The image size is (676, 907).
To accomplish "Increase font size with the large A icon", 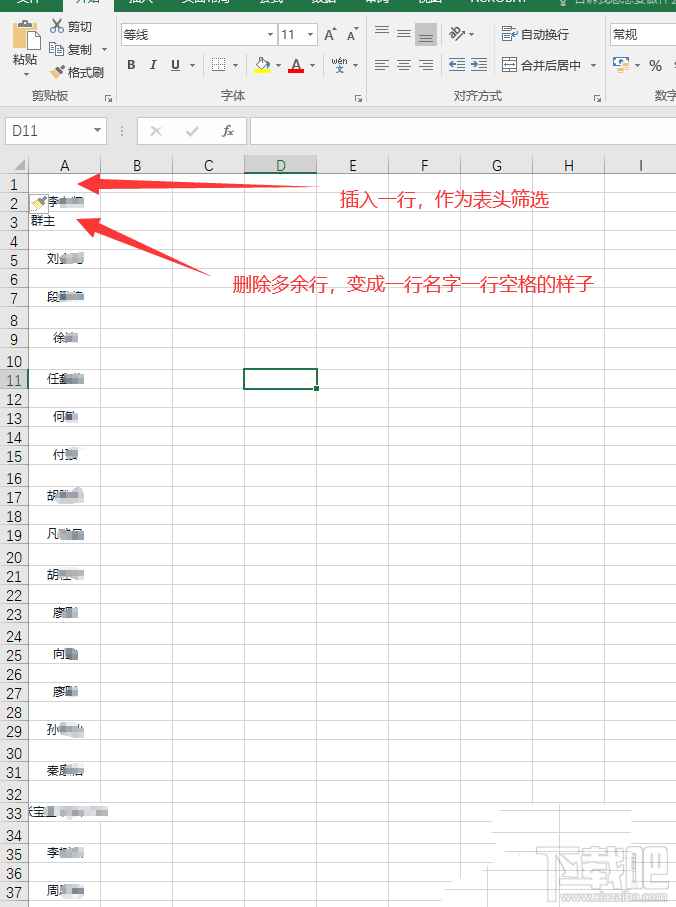I will click(330, 35).
